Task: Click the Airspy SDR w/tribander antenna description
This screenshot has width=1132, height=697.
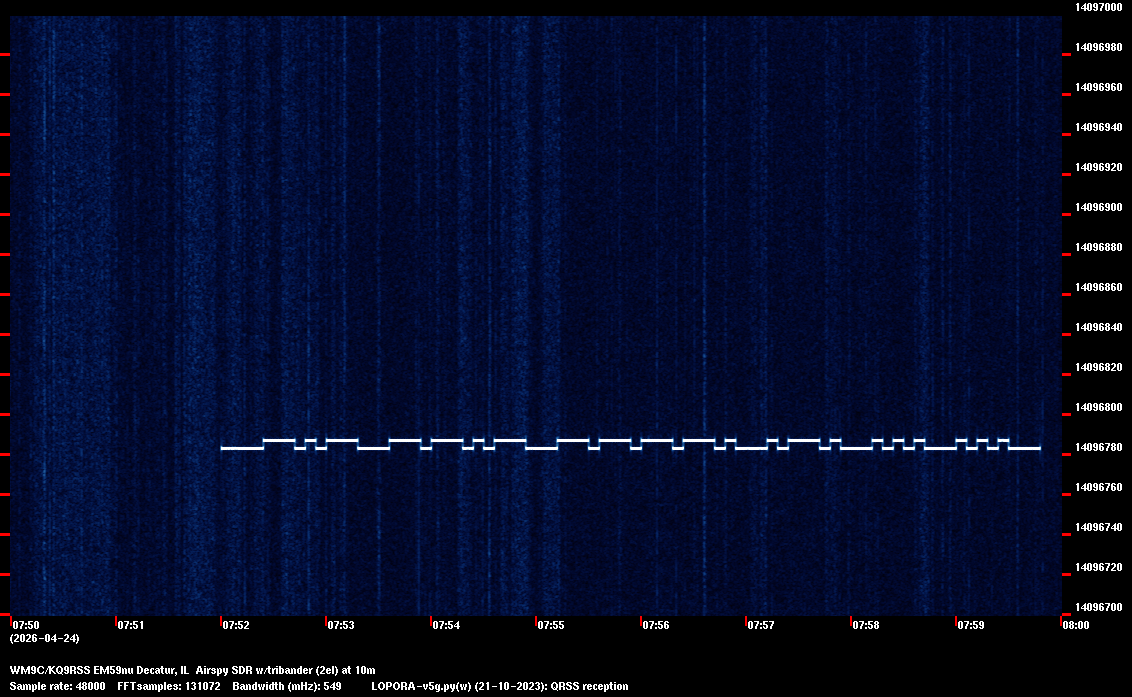Action: pyautogui.click(x=251, y=670)
